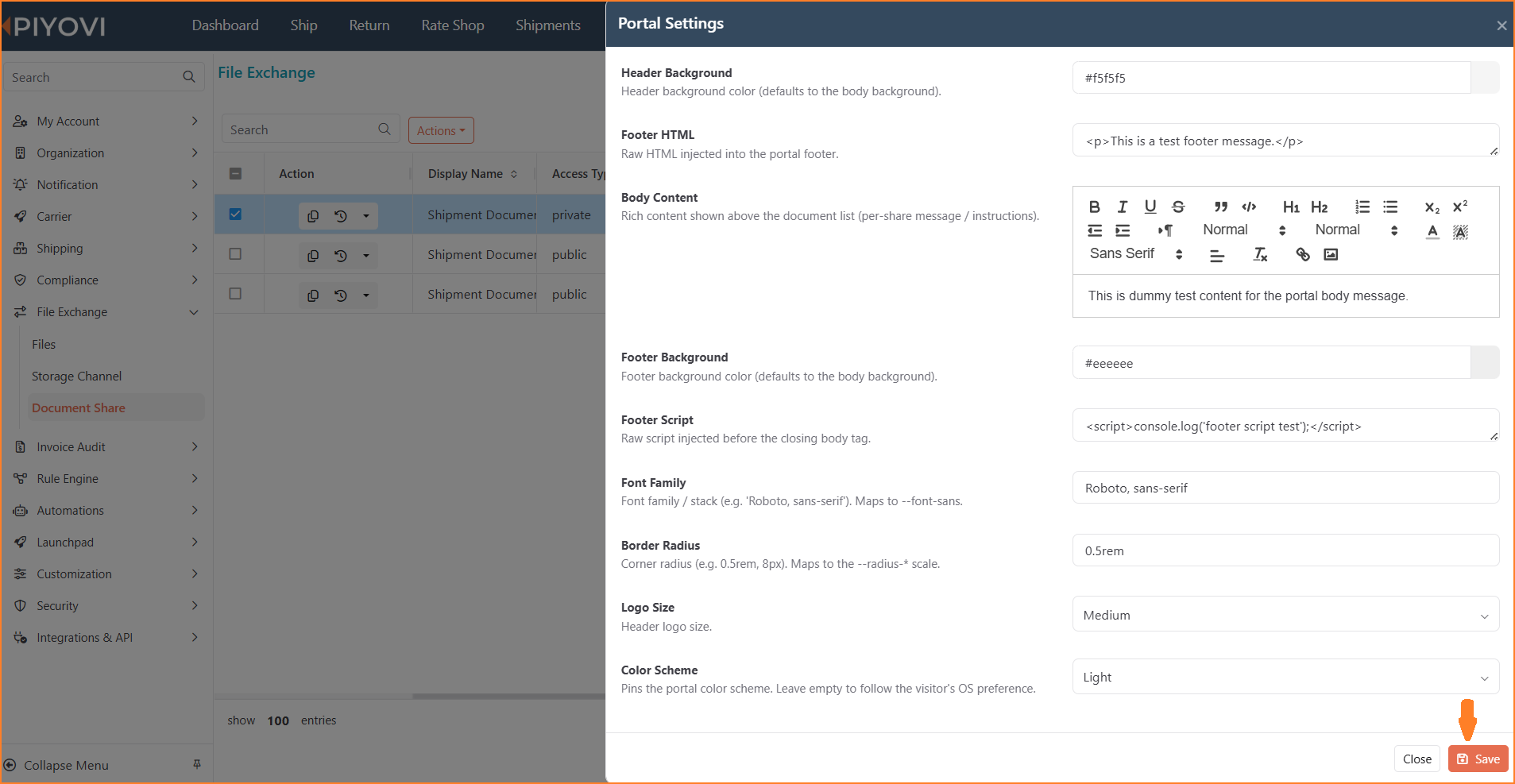
Task: Switch text direction to right-to-left
Action: [1165, 230]
